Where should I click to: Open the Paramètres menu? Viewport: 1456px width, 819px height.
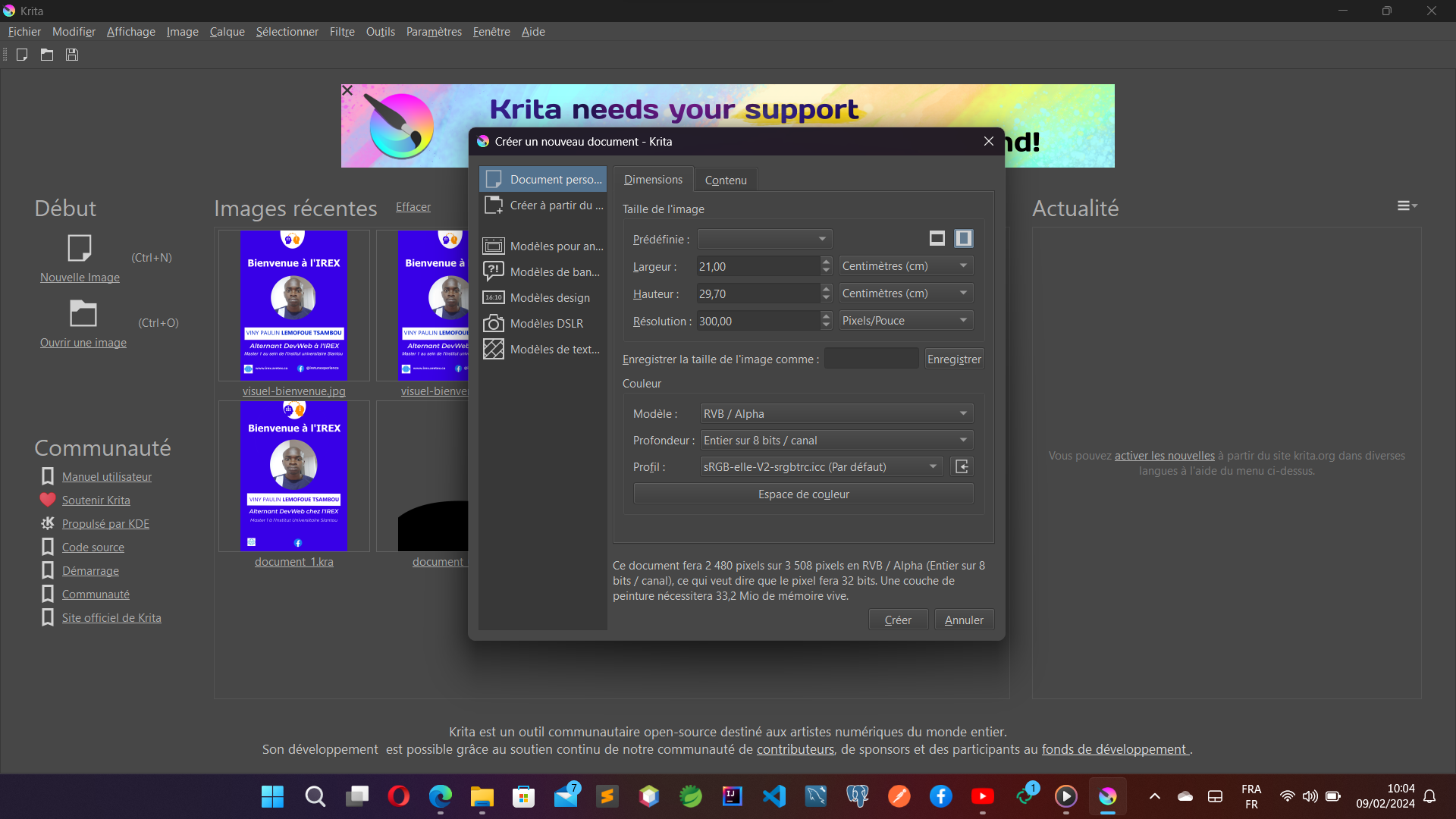(434, 32)
